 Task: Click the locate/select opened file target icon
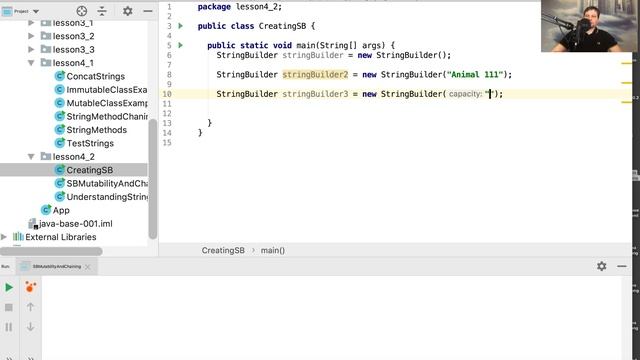coord(82,11)
